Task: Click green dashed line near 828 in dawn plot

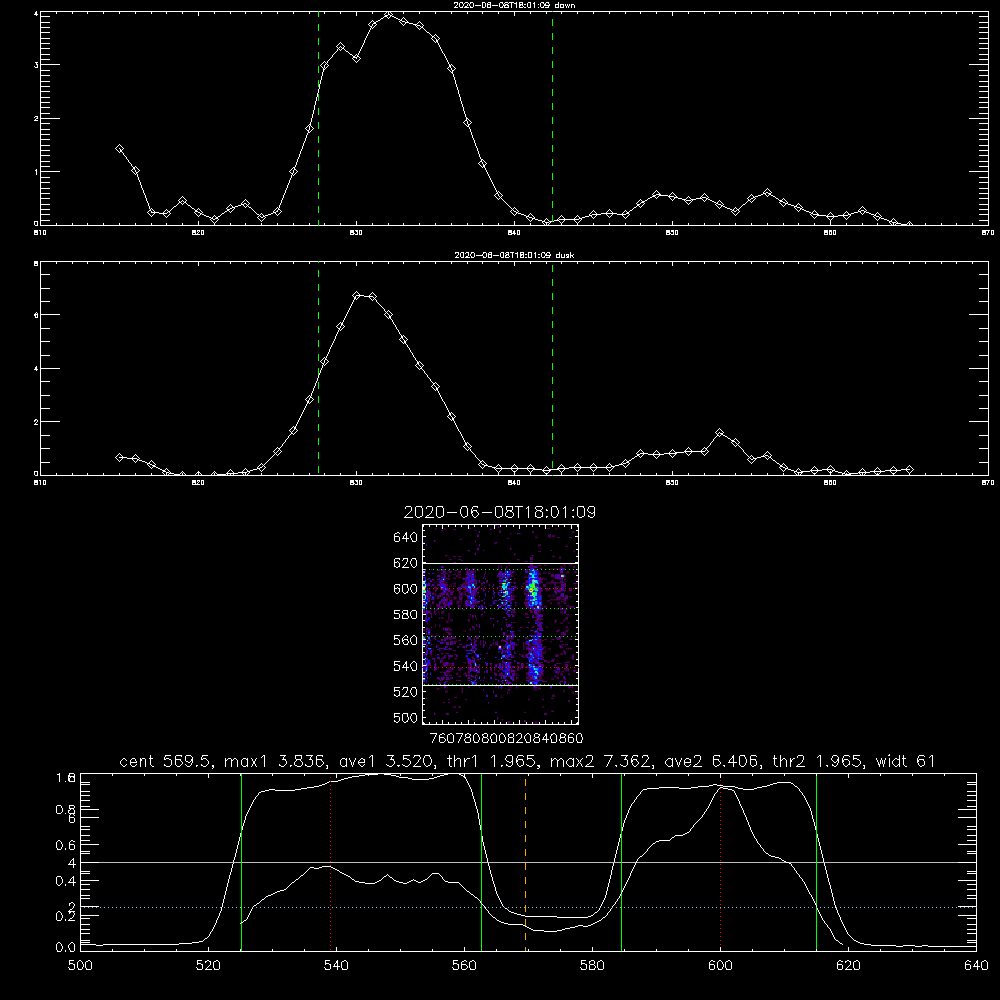Action: (x=318, y=118)
